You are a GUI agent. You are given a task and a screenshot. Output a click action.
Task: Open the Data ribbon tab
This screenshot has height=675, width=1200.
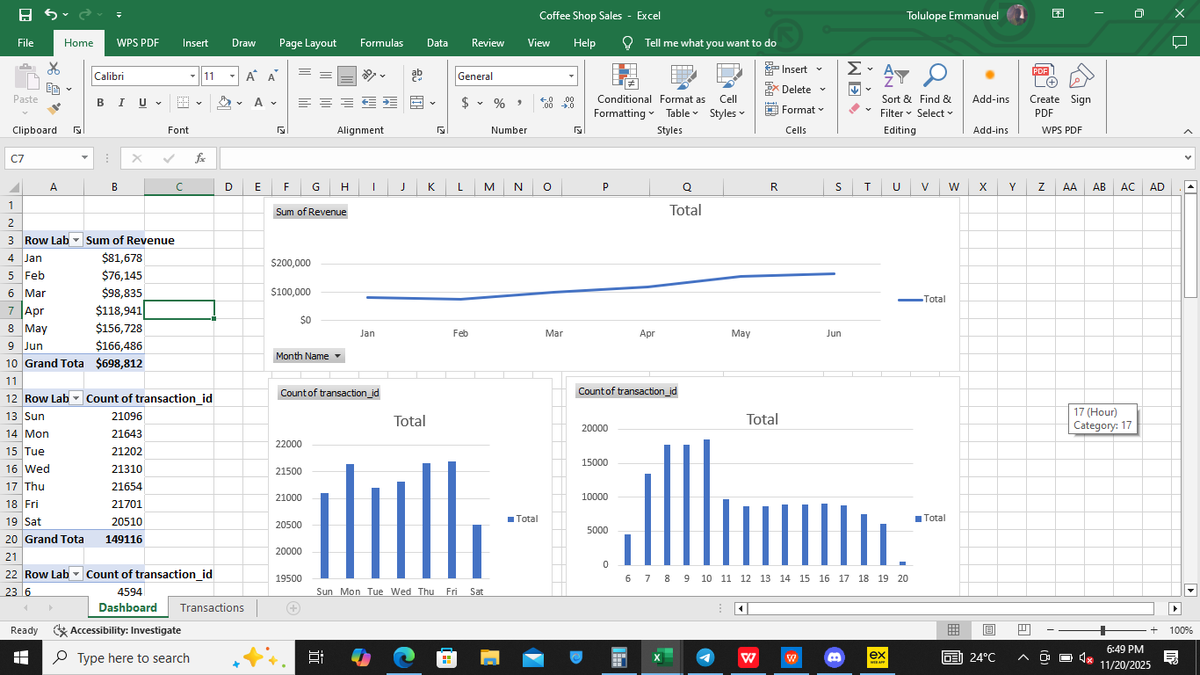coord(437,43)
